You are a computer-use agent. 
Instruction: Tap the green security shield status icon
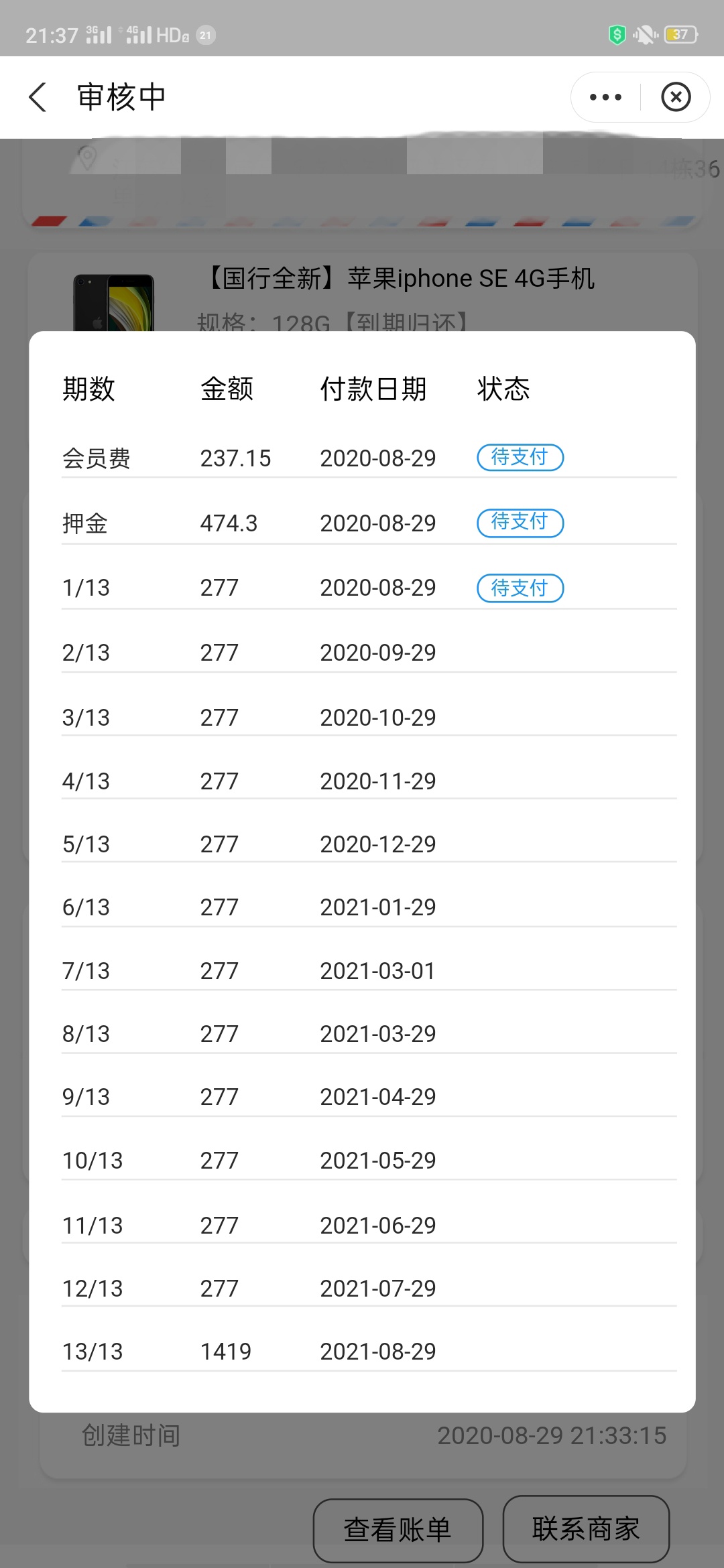pyautogui.click(x=617, y=34)
